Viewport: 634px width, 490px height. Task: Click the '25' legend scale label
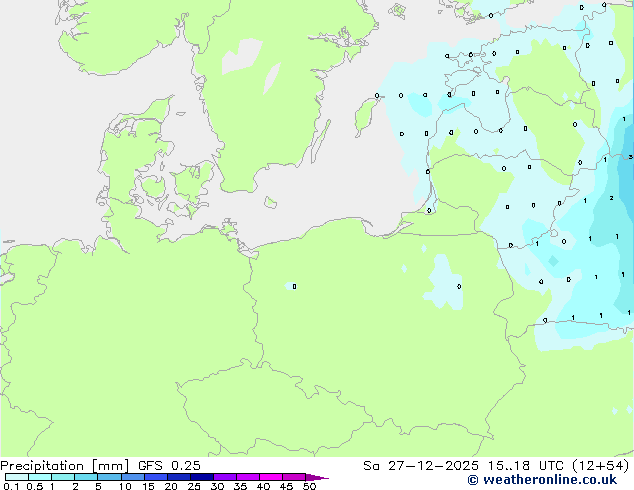tap(194, 486)
